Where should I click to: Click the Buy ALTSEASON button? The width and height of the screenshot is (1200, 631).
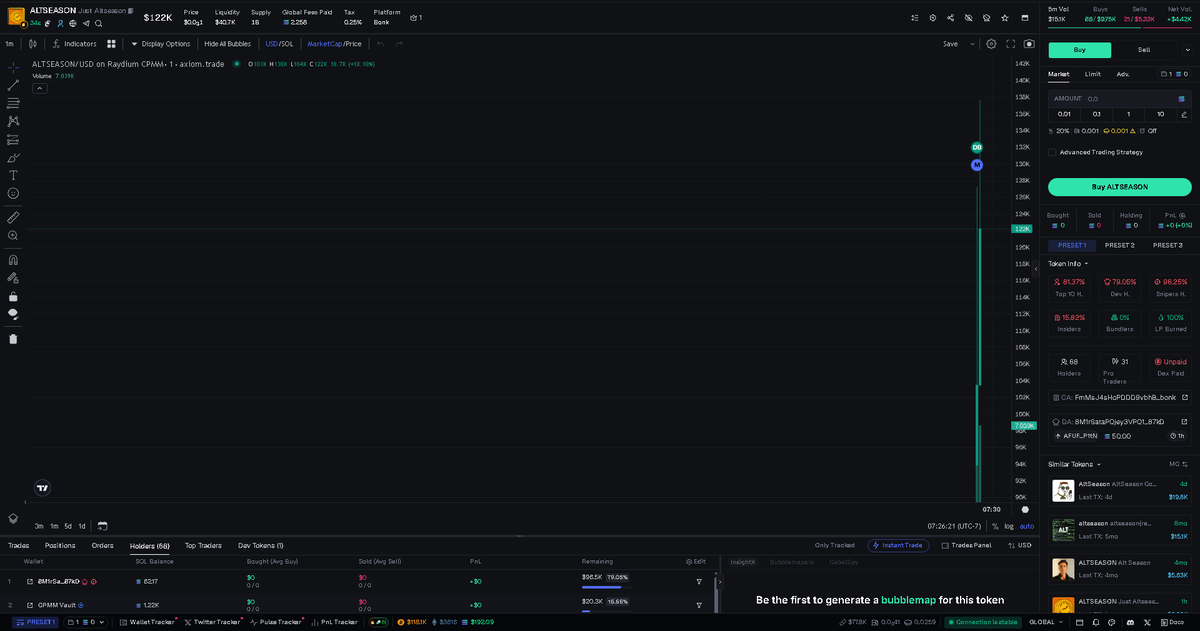click(x=1120, y=187)
